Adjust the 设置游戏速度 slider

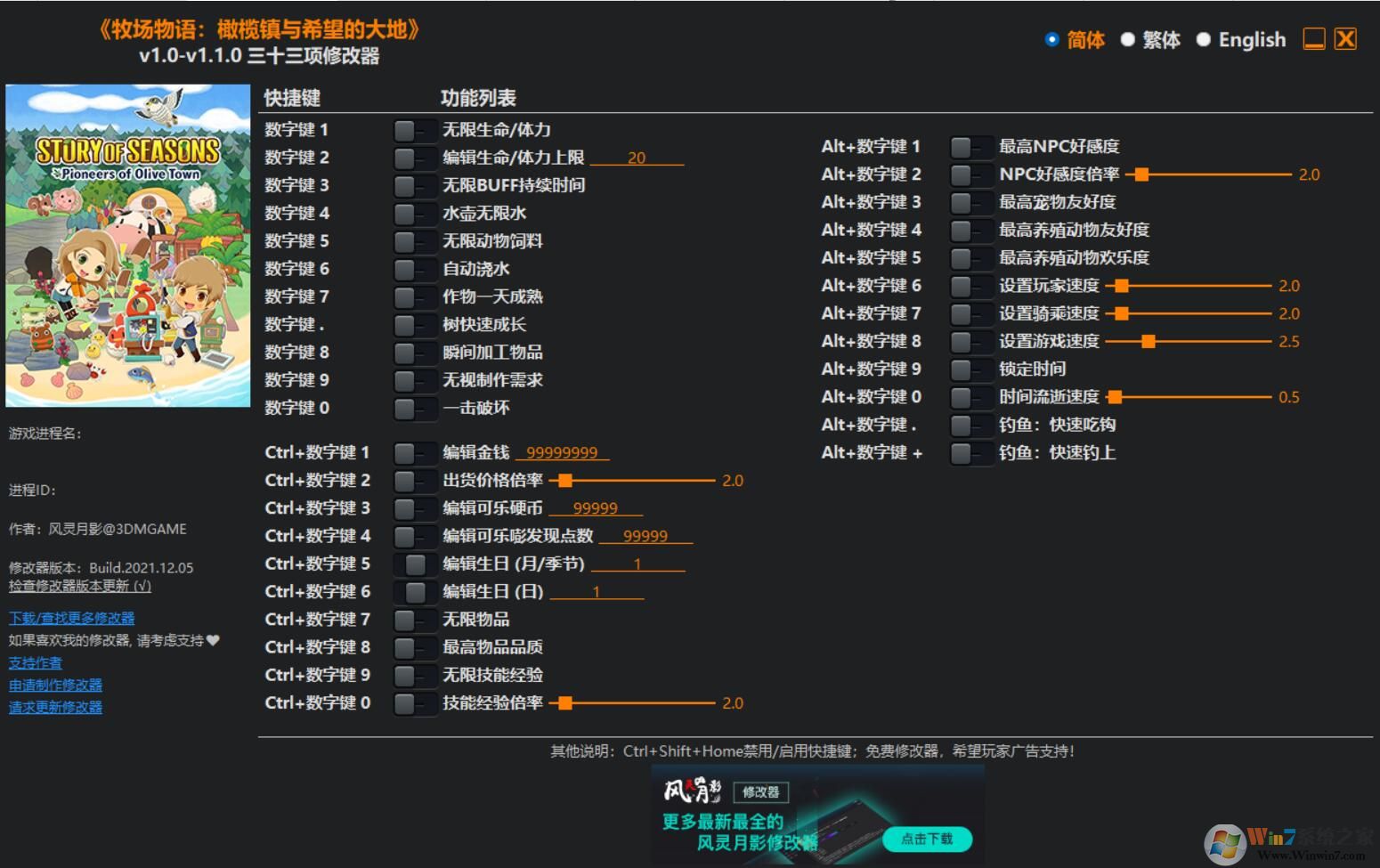[x=1149, y=341]
